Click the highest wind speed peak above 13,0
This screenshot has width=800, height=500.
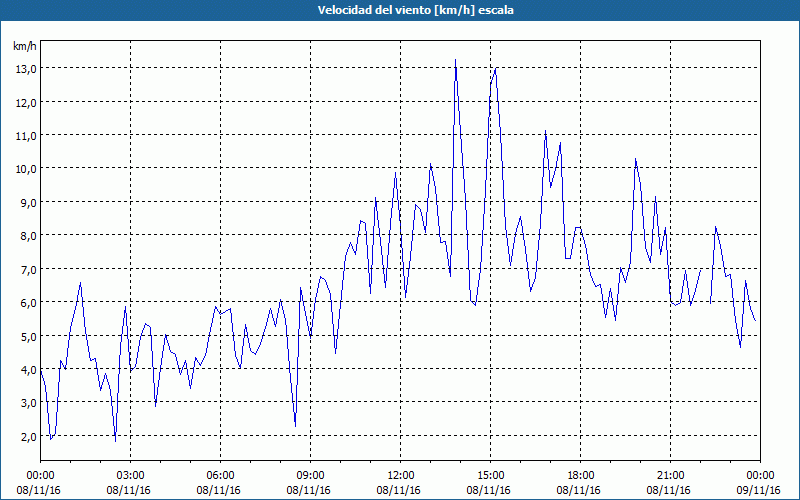[456, 60]
